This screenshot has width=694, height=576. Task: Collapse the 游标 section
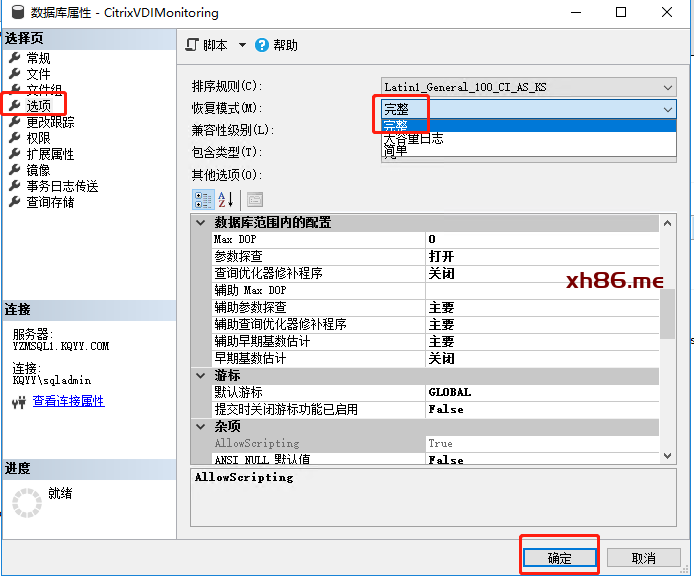200,376
